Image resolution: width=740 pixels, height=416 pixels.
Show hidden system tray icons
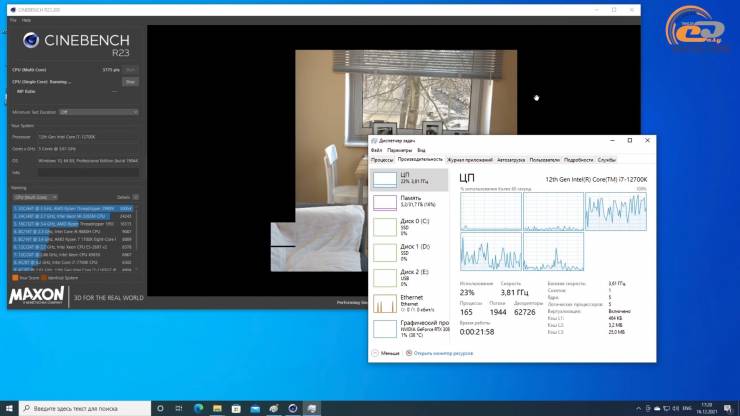coord(639,408)
